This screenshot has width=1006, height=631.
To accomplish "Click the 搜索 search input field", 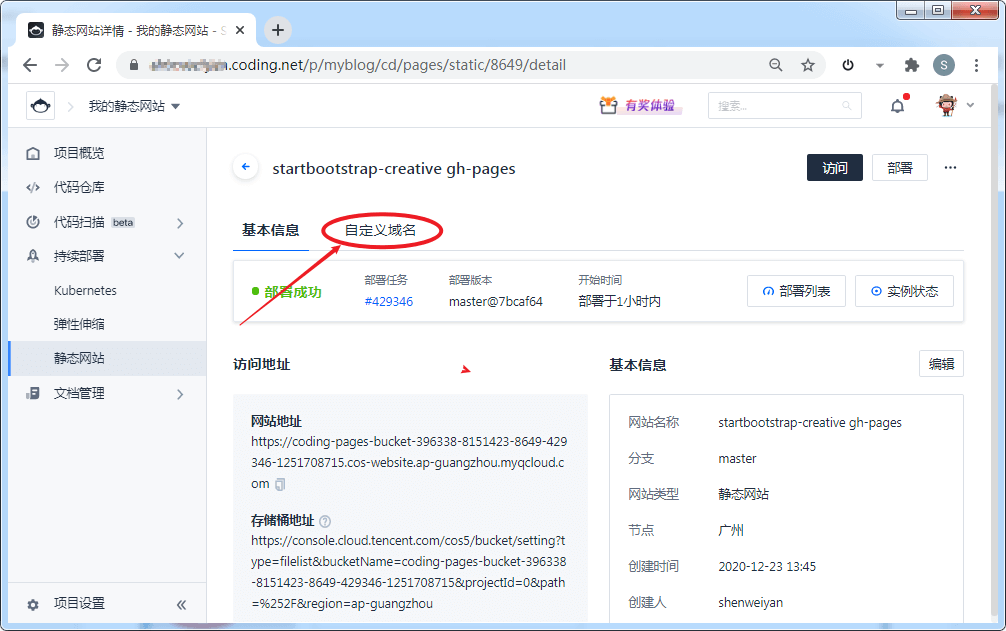I will coord(784,106).
